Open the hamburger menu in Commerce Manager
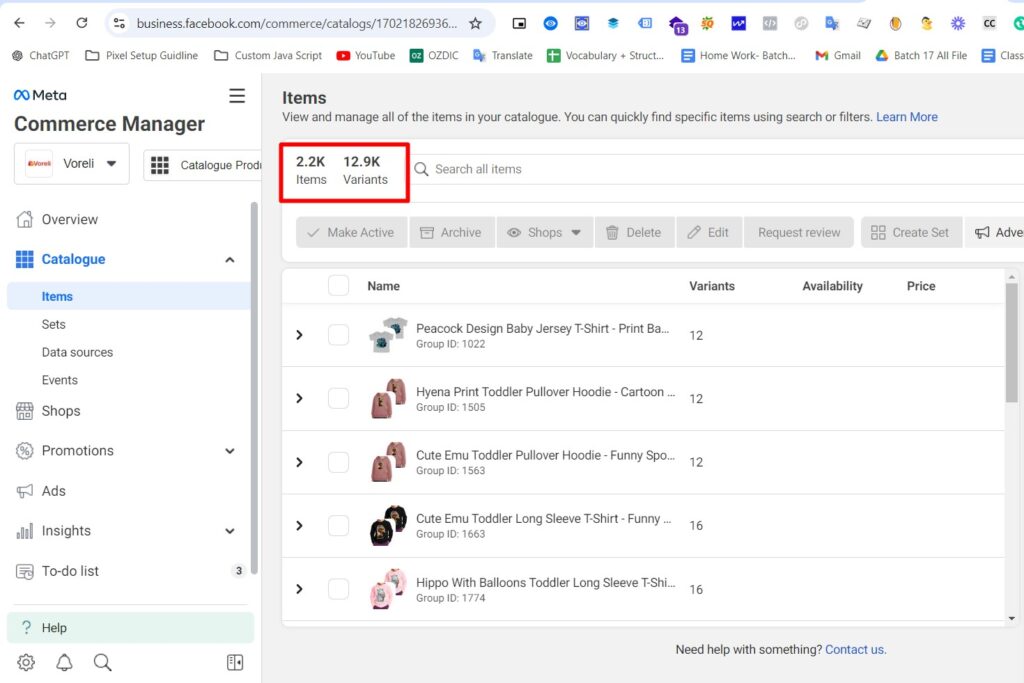 point(237,95)
